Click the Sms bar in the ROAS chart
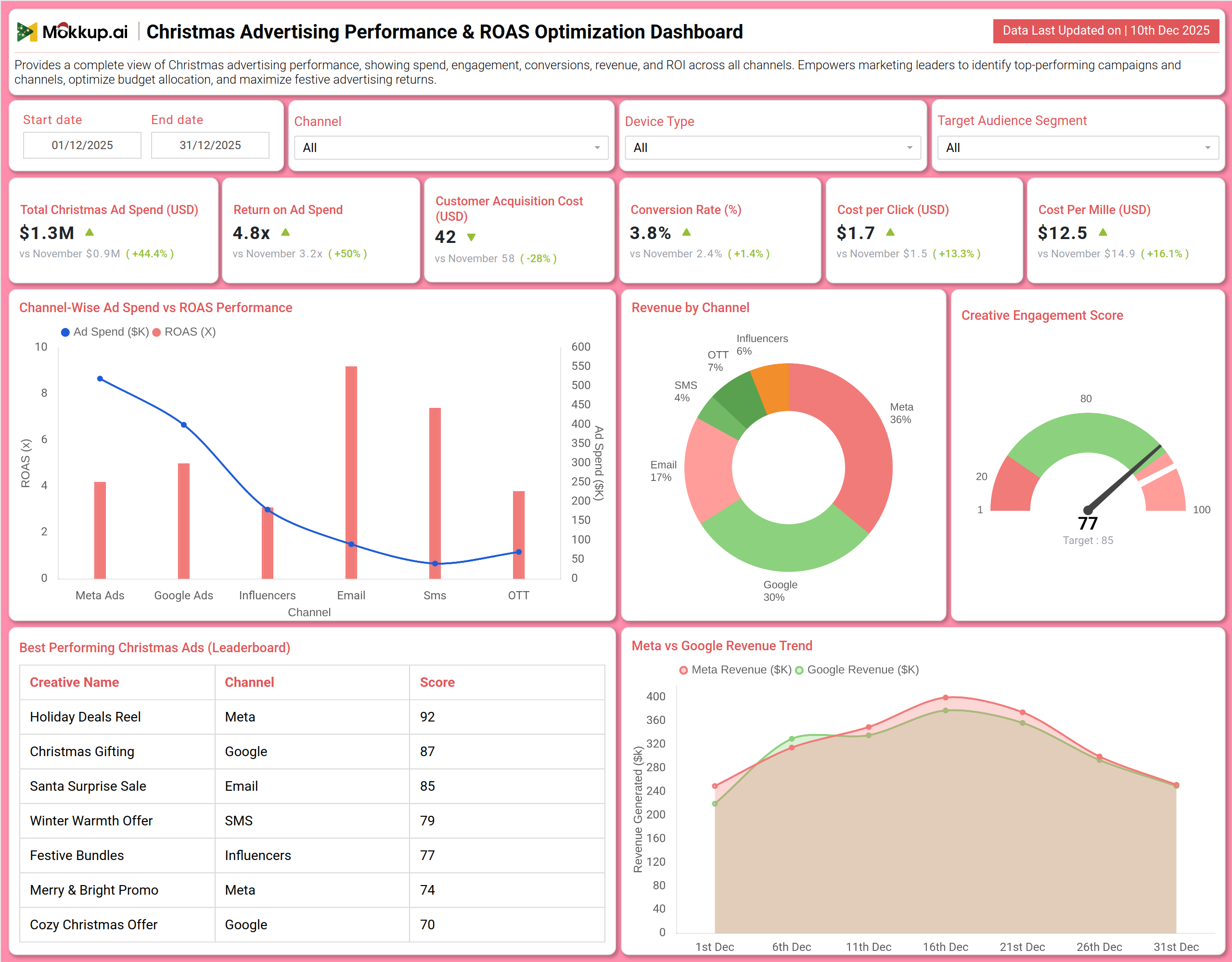 435,493
